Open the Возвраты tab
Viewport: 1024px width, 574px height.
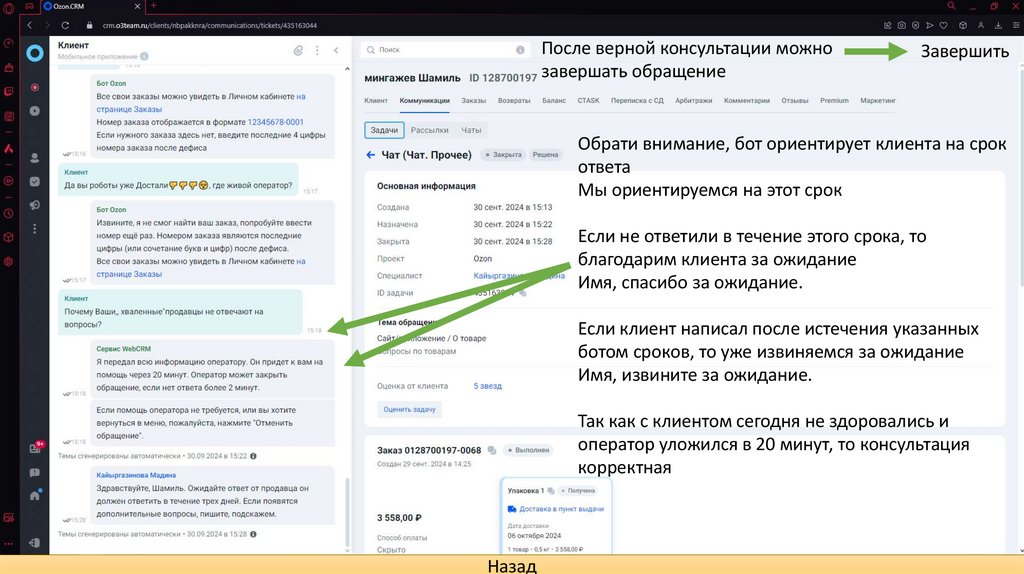click(x=514, y=101)
